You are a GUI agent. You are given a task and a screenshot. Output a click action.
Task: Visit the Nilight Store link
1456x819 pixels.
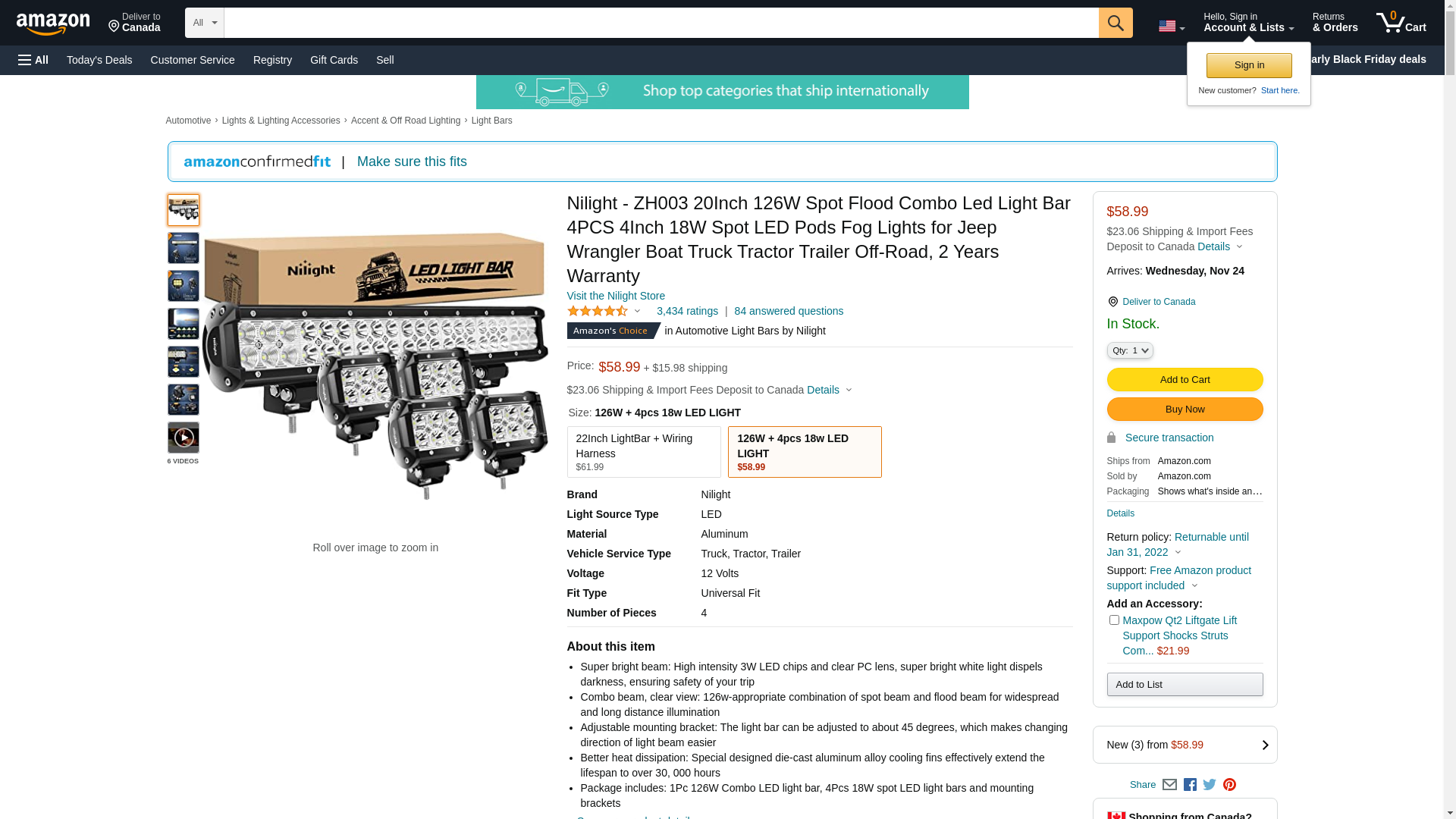616,296
